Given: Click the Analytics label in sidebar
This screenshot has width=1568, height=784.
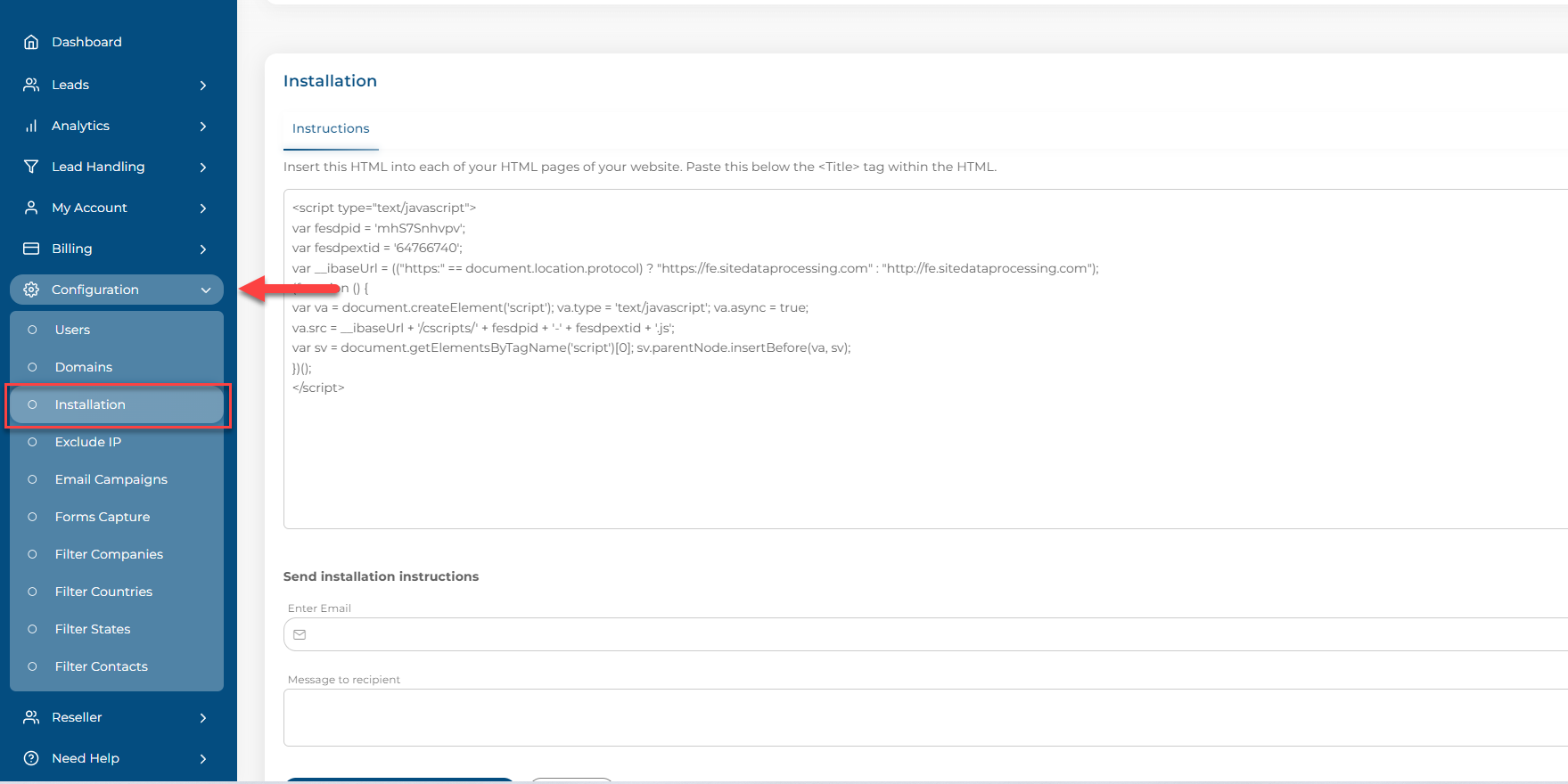Looking at the screenshot, I should [x=80, y=126].
